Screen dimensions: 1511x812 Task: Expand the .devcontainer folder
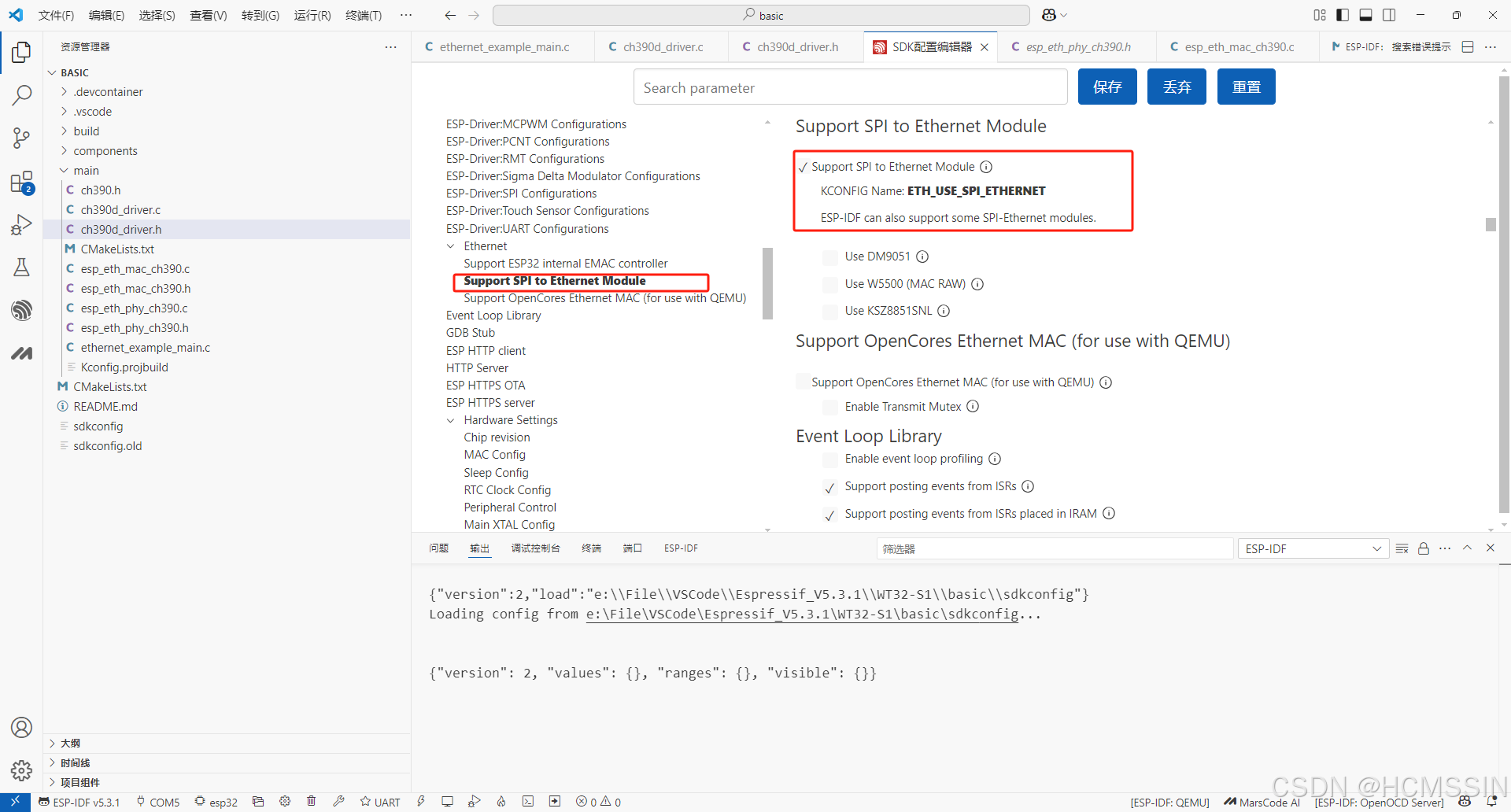point(65,92)
